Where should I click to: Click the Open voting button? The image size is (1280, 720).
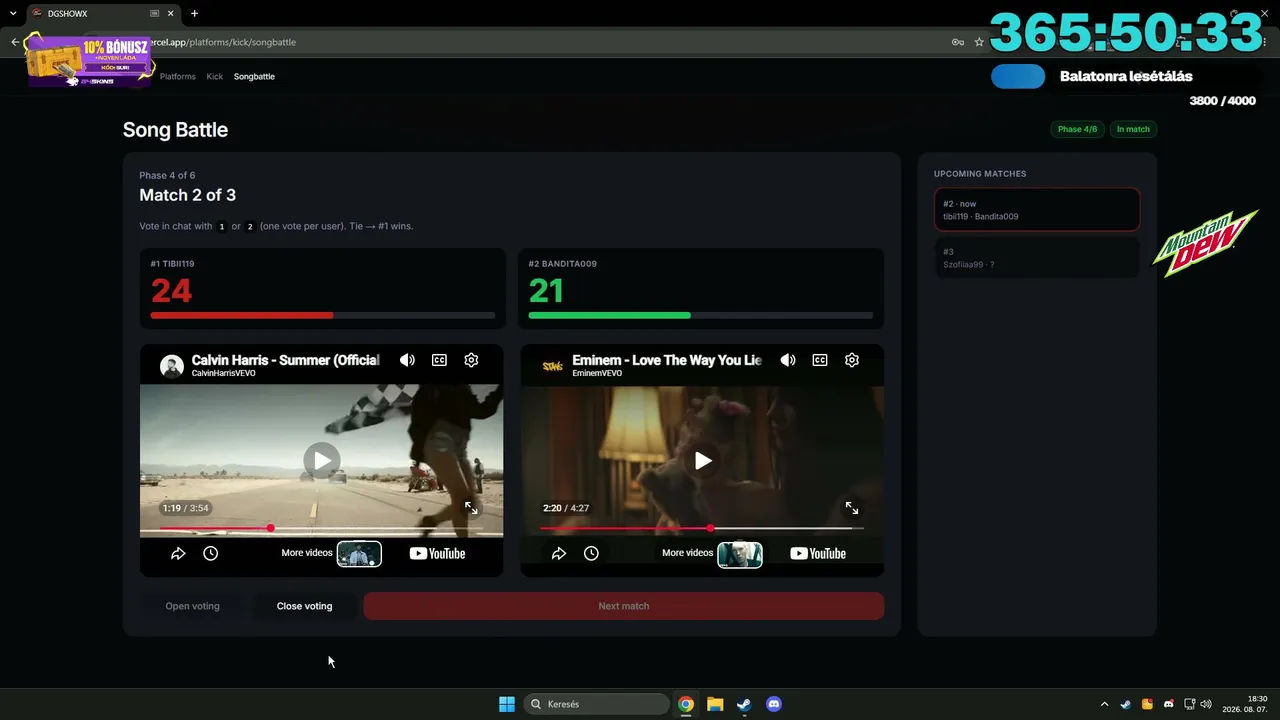192,606
